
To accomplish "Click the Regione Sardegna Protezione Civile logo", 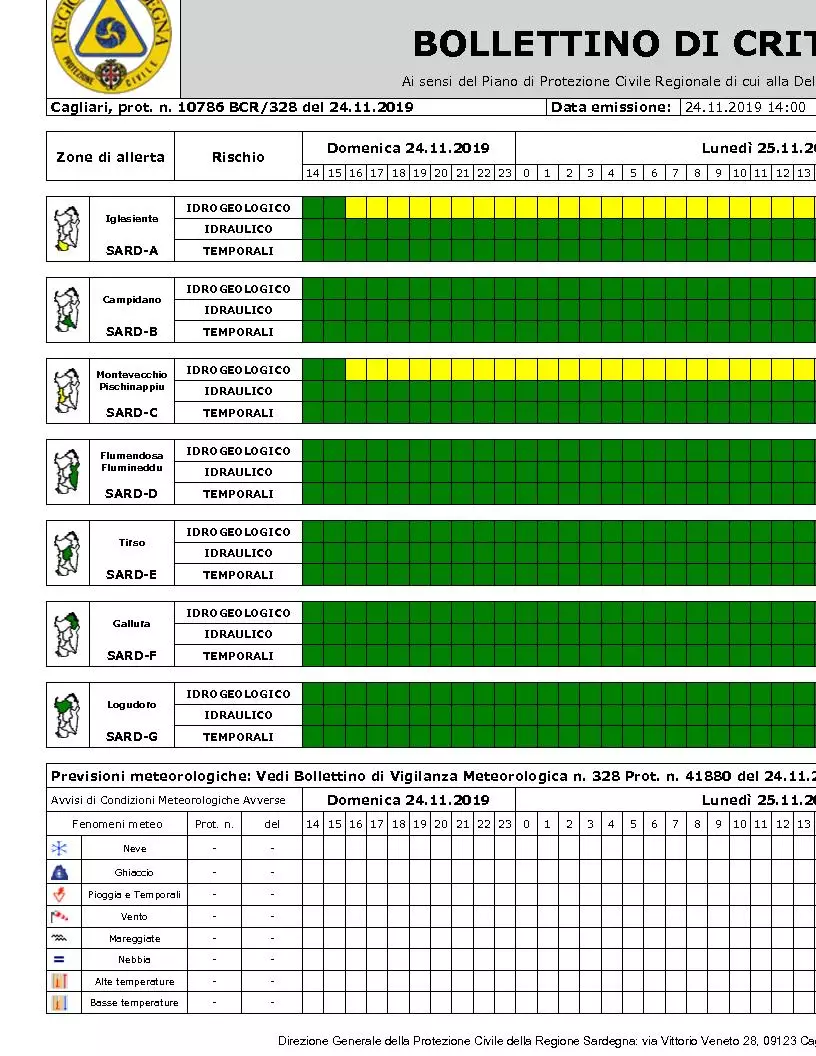I will click(x=112, y=45).
